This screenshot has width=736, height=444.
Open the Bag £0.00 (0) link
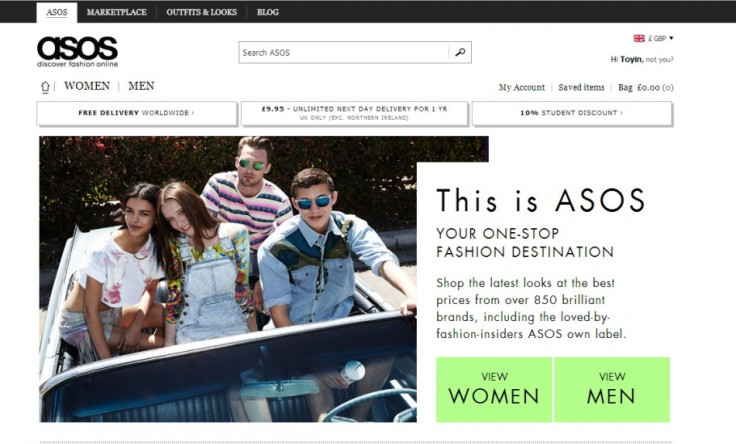pos(646,87)
